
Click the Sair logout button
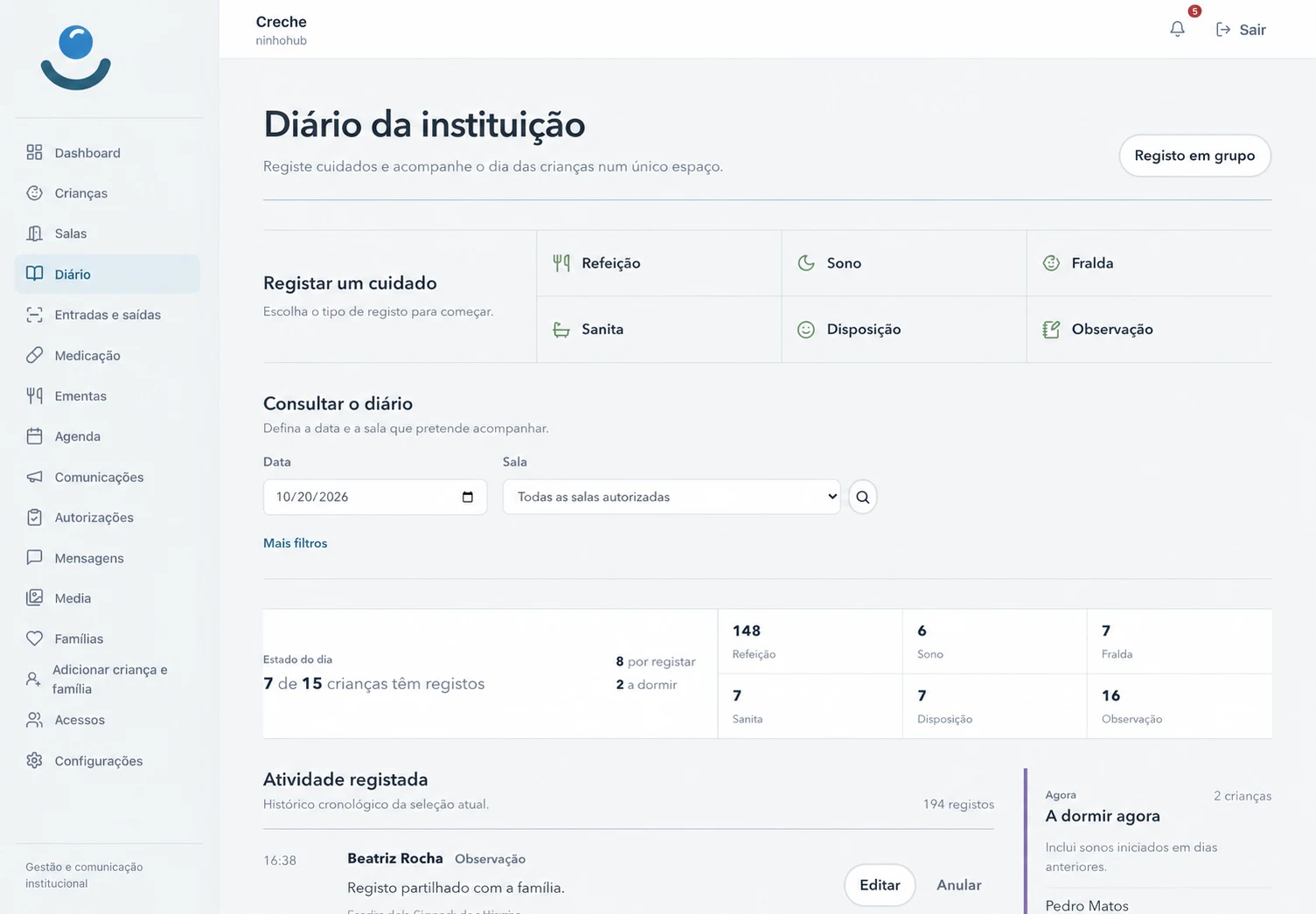point(1241,30)
